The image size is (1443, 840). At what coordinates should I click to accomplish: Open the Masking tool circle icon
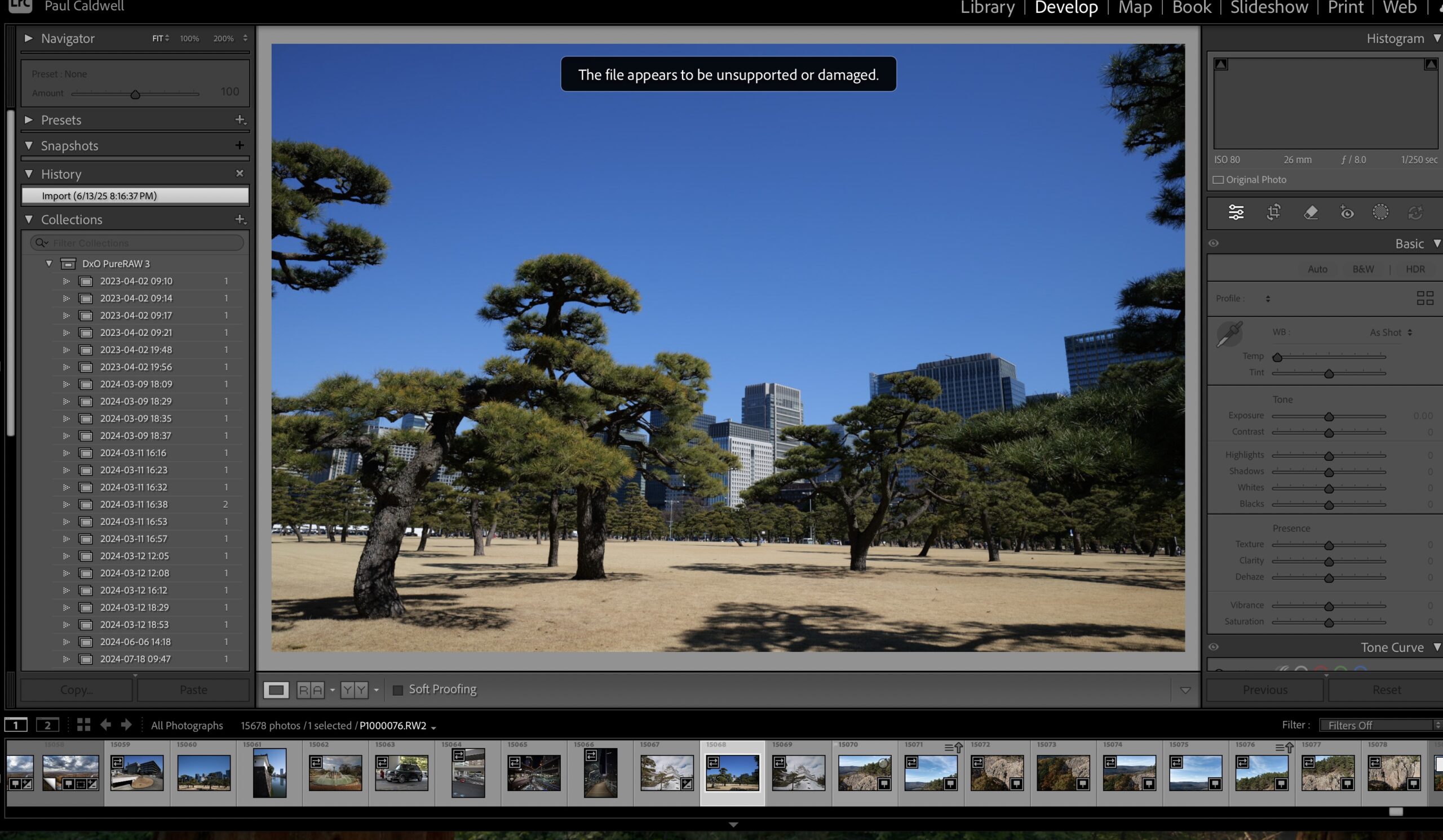[x=1380, y=212]
